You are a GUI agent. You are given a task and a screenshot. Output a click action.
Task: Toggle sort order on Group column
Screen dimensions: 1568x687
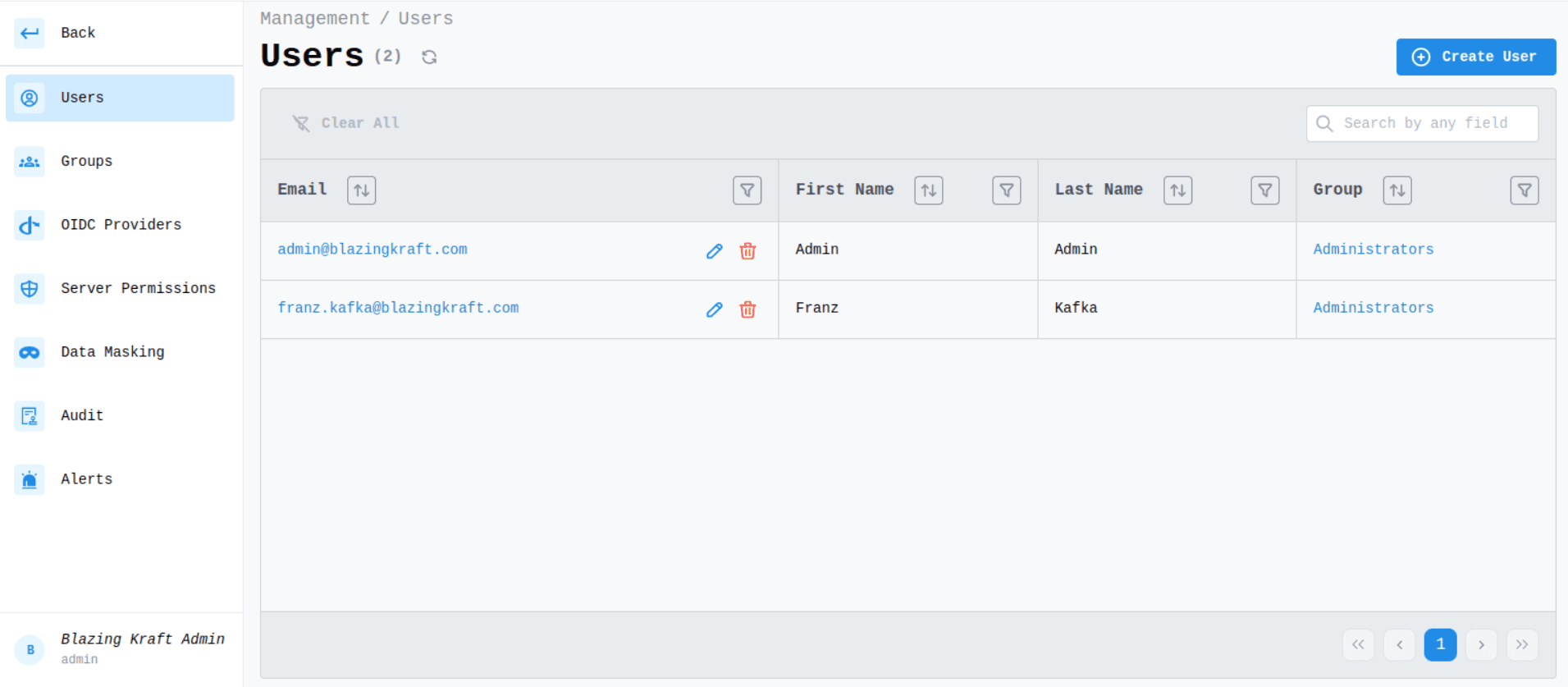pyautogui.click(x=1397, y=190)
